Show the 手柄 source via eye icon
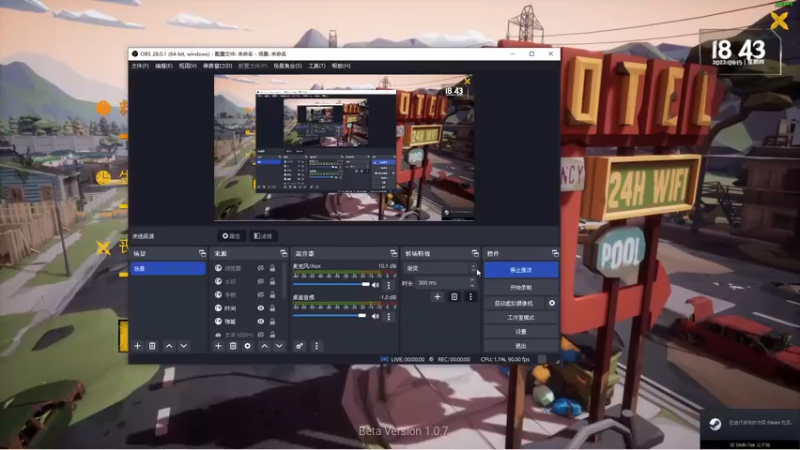 (x=261, y=294)
